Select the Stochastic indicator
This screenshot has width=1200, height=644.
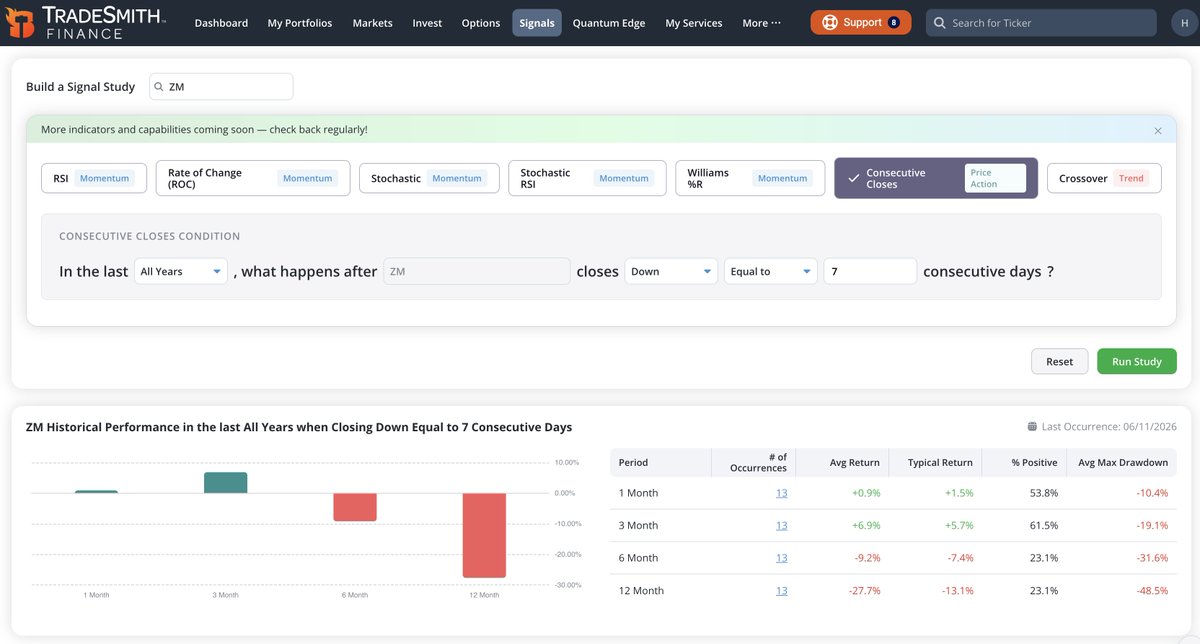tap(429, 178)
